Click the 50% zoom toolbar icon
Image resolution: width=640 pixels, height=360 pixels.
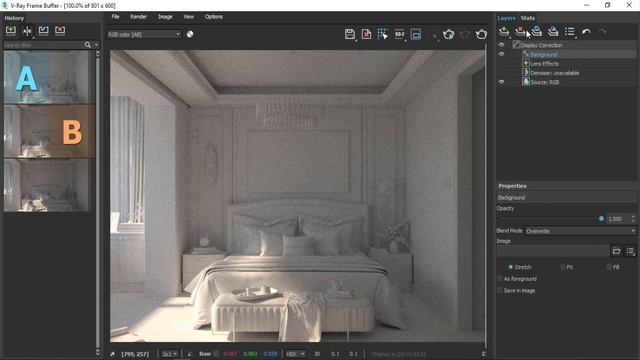tap(400, 34)
